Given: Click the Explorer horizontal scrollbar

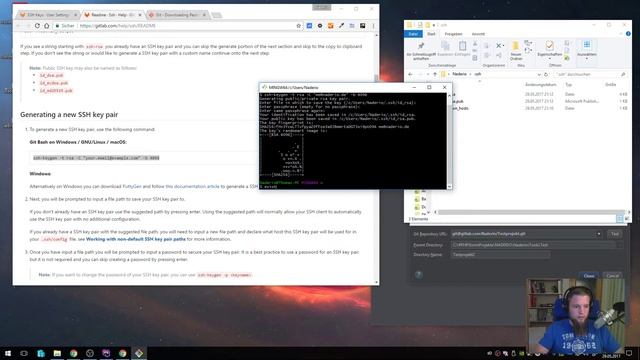Looking at the screenshot, I should point(531,212).
